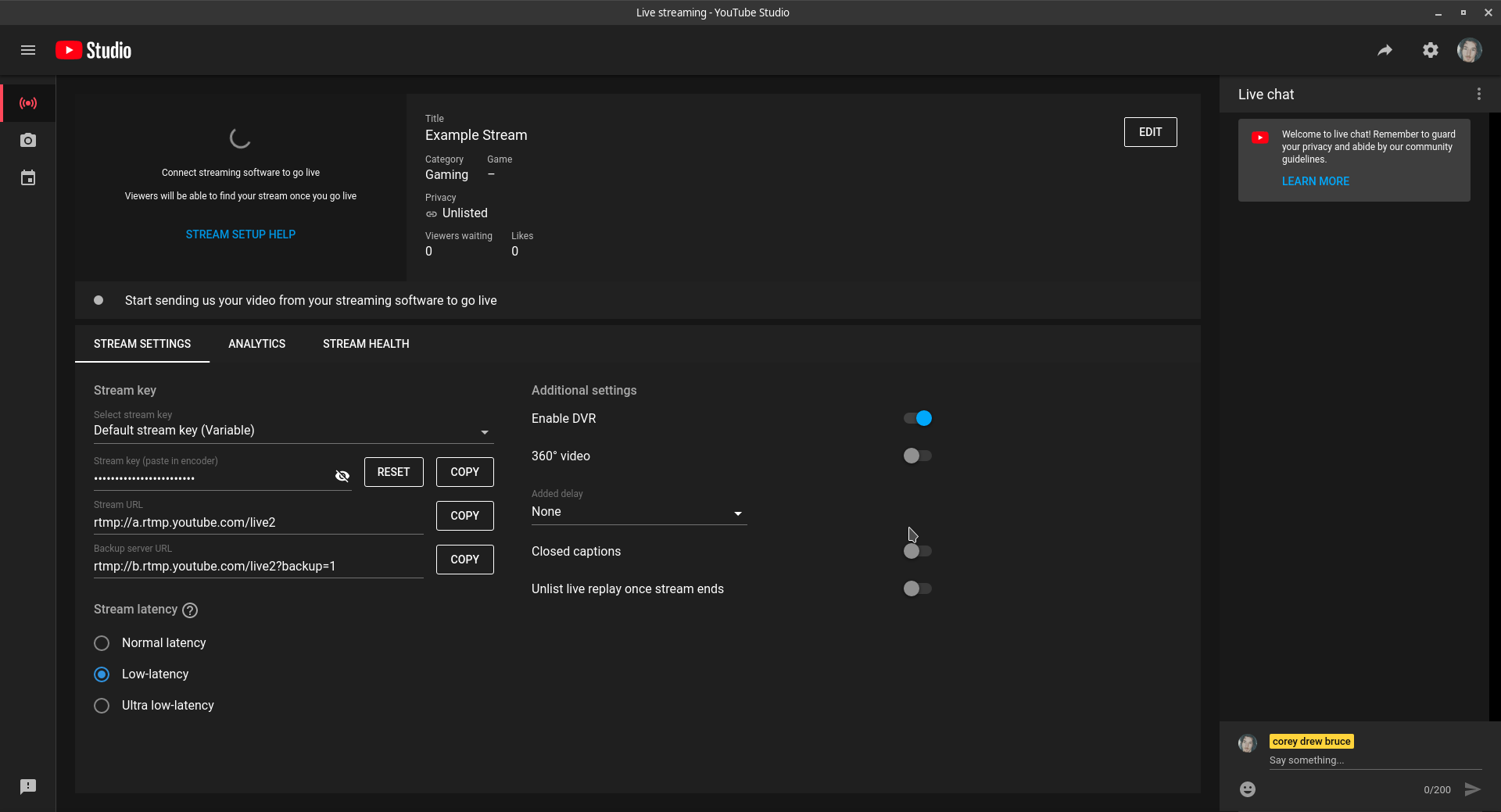1501x812 pixels.
Task: Click the chat user avatar thumbnail
Action: coord(1248,743)
